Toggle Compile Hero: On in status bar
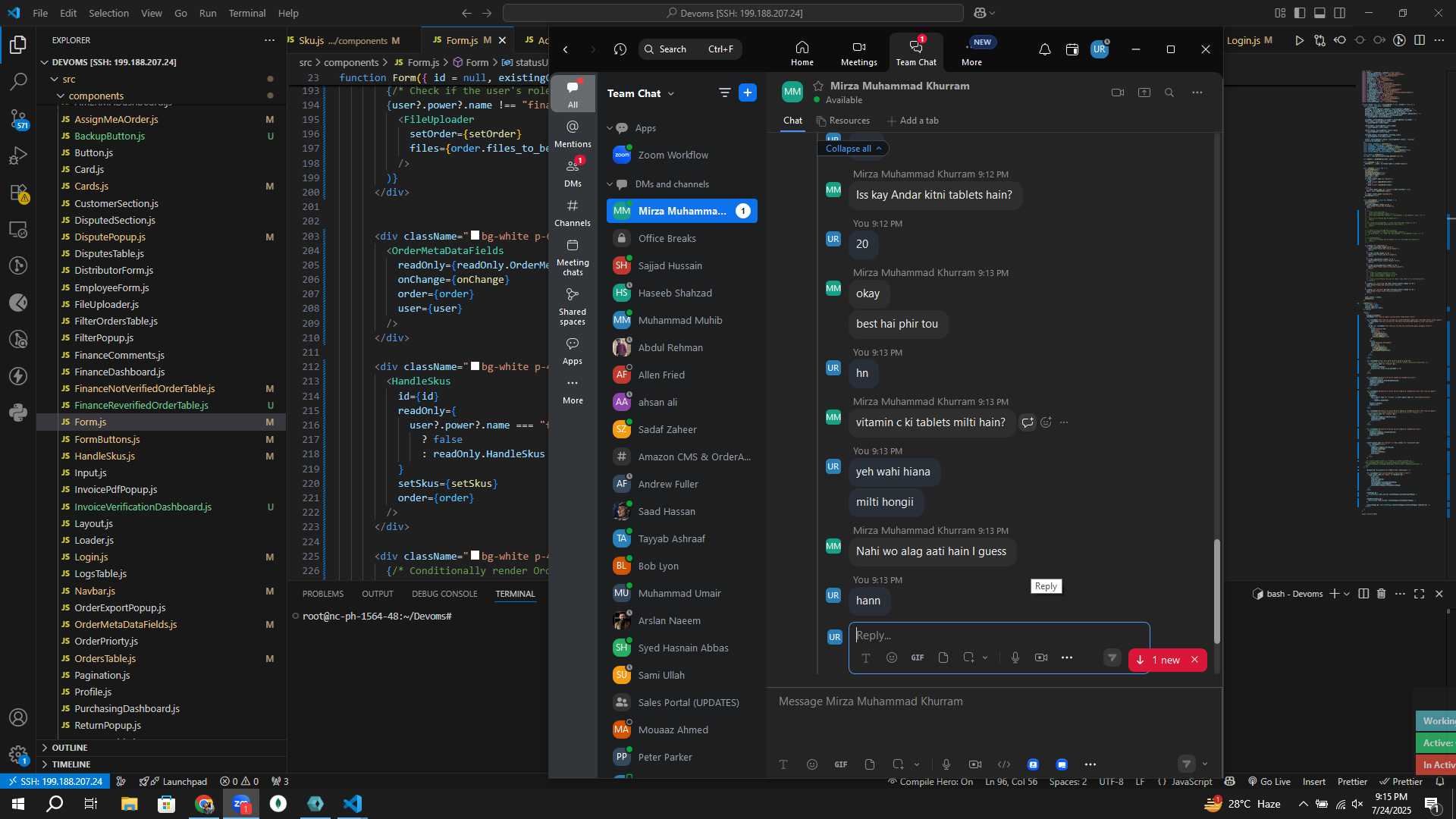This screenshot has height=819, width=1456. [930, 782]
